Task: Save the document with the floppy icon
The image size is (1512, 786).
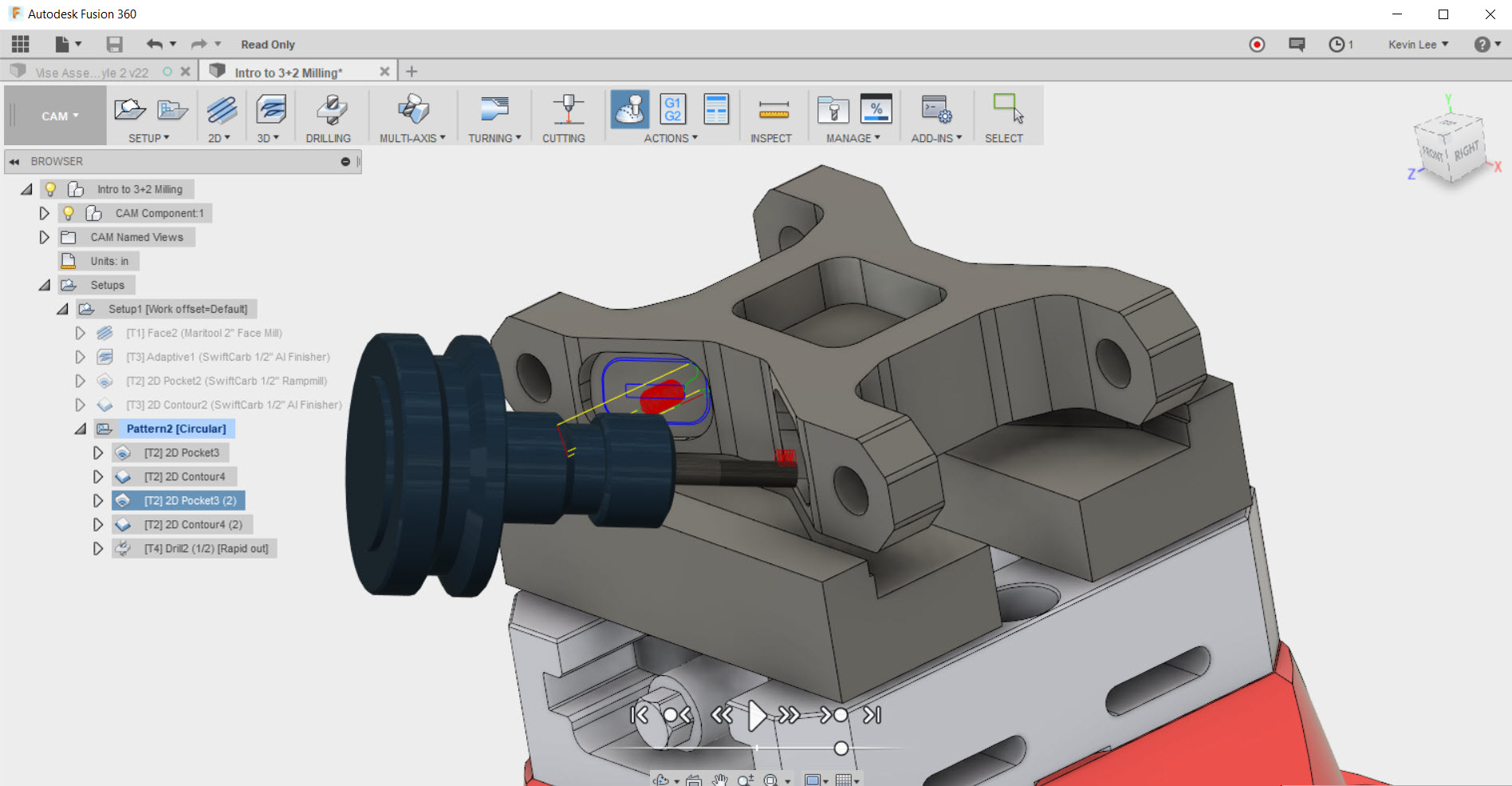Action: [x=114, y=44]
